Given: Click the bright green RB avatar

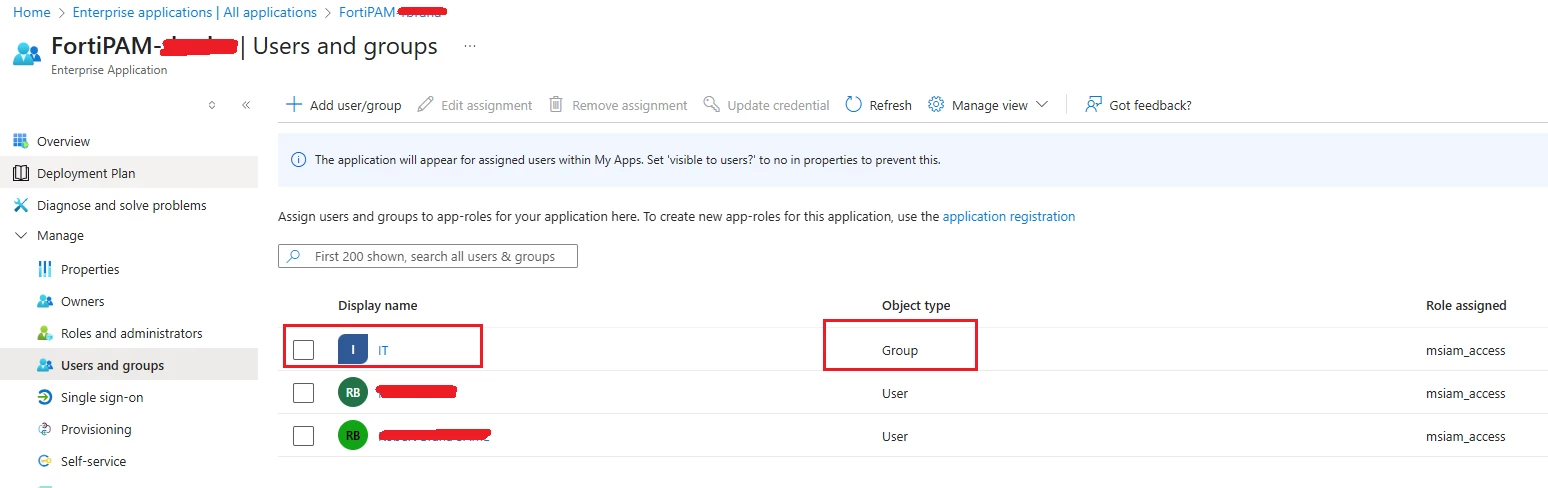Looking at the screenshot, I should [353, 436].
